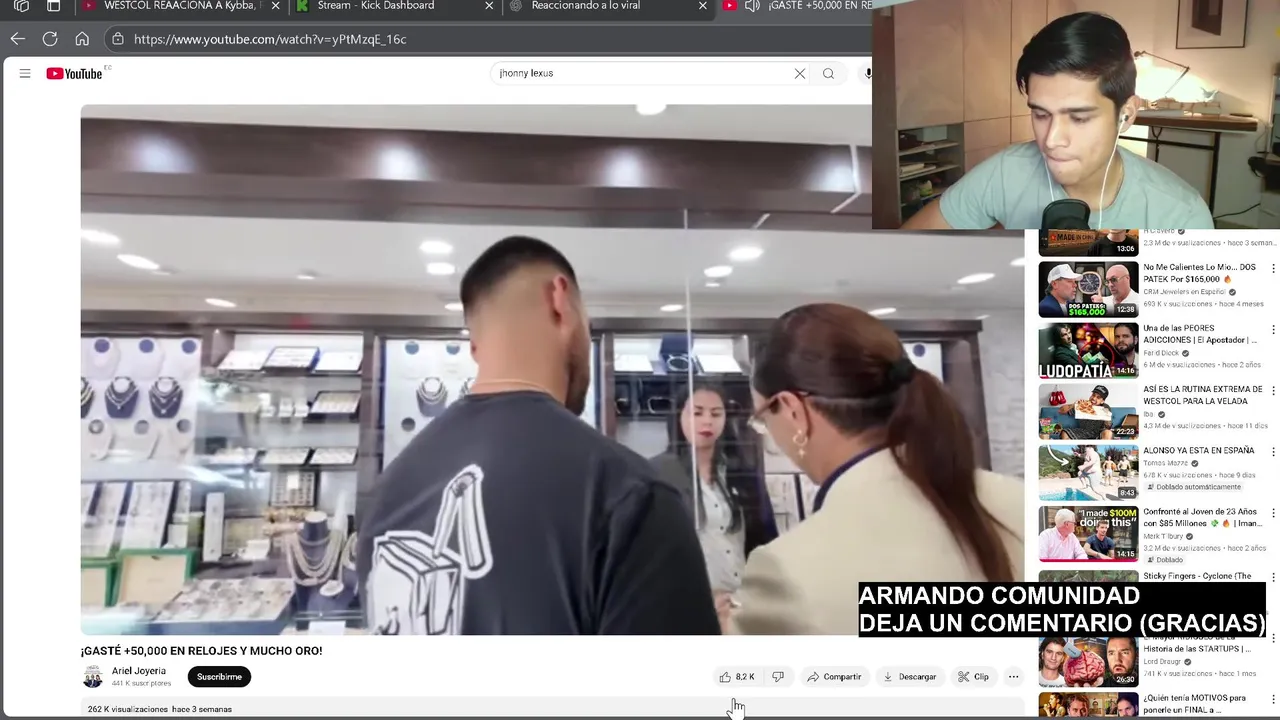This screenshot has height=720, width=1280.
Task: Open Historia de las STARTUPS thumbnail
Action: coord(1088,661)
